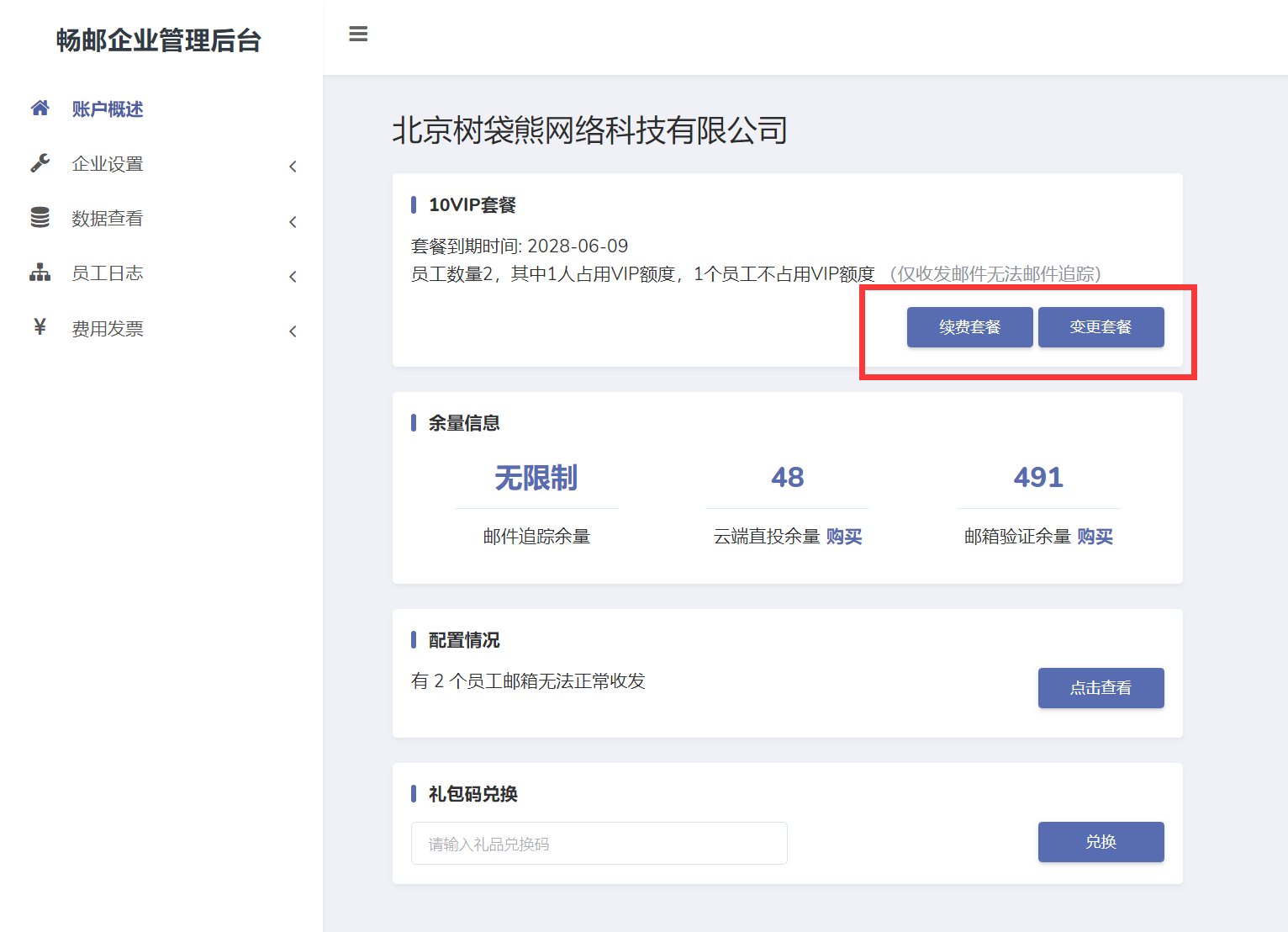The image size is (1288, 932).
Task: Click the expiry date text 2028-06-09
Action: pos(578,246)
